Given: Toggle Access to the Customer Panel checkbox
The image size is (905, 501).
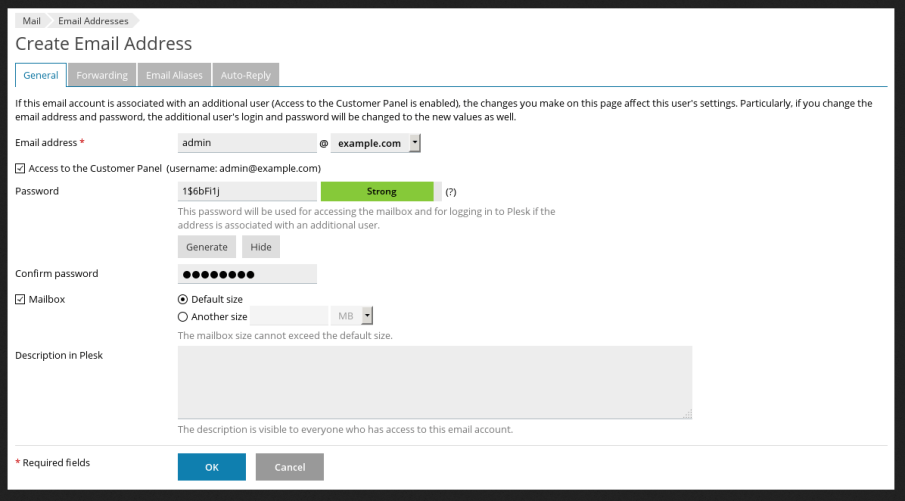Looking at the screenshot, I should click(x=21, y=168).
